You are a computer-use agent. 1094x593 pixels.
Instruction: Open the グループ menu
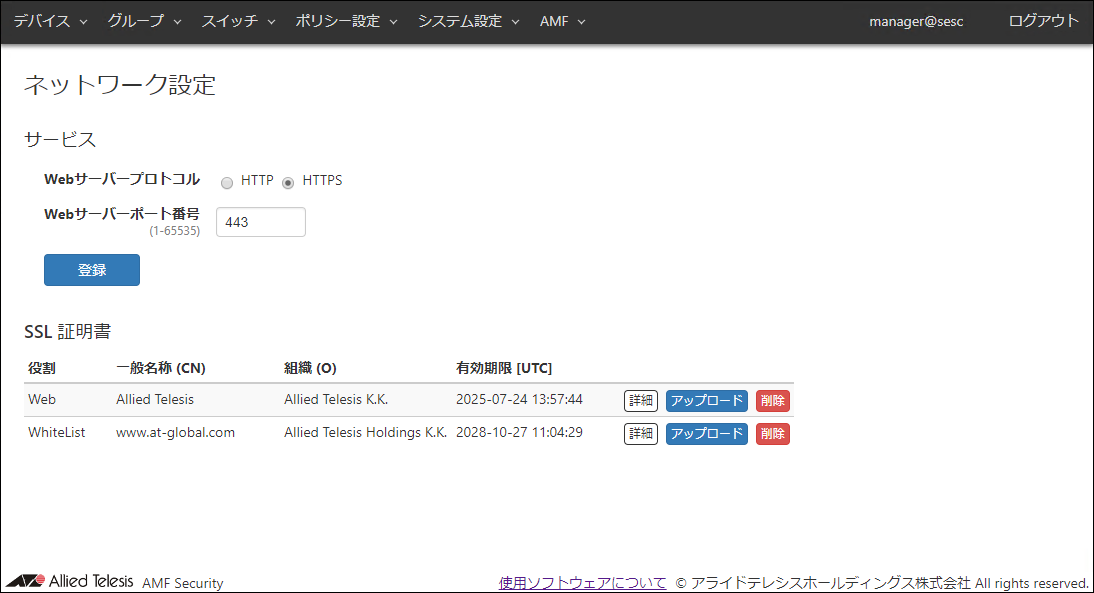point(144,21)
